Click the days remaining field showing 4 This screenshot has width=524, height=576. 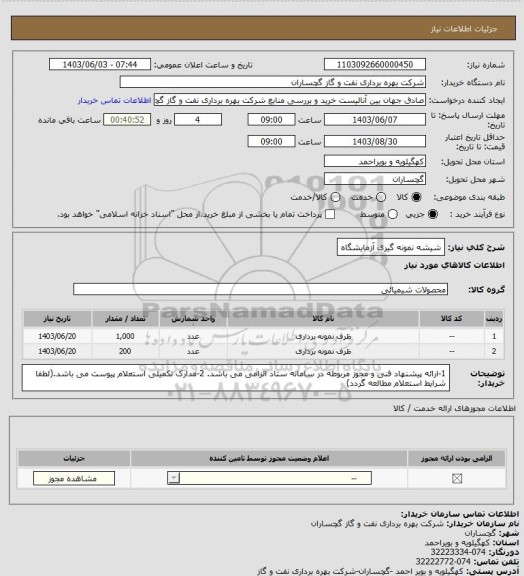pyautogui.click(x=198, y=120)
